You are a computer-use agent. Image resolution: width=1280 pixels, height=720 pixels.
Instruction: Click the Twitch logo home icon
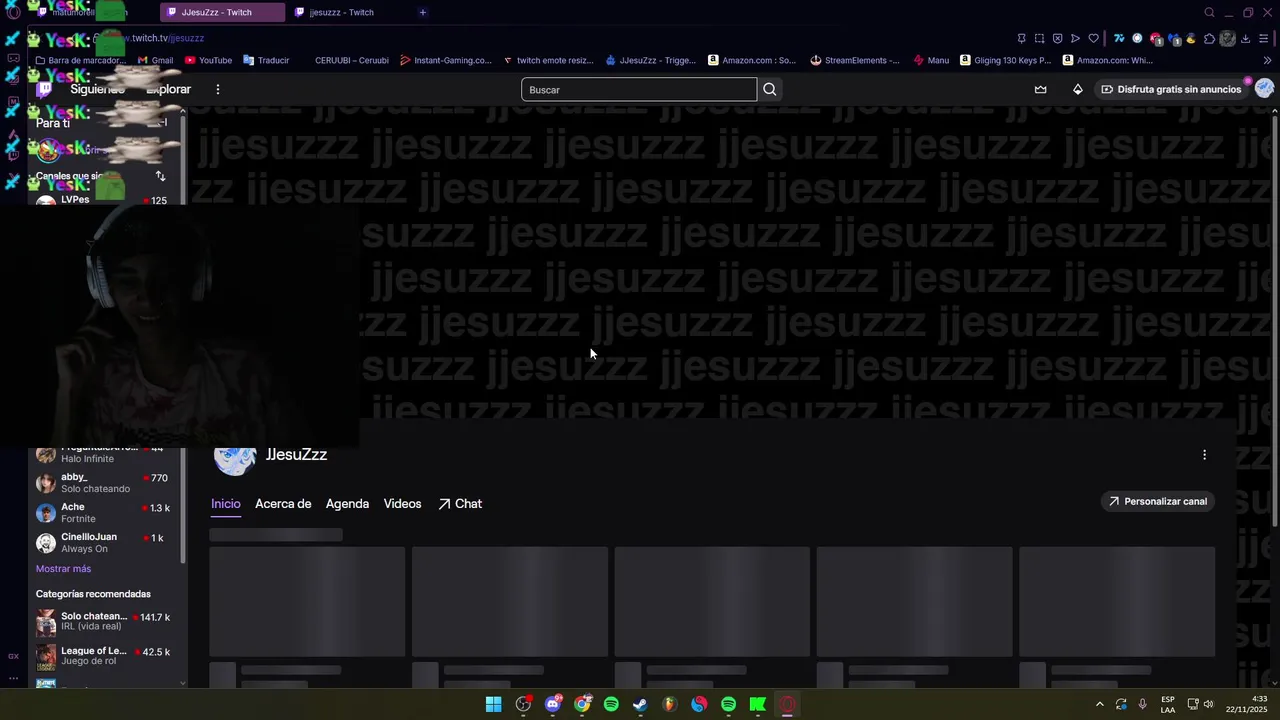(45, 89)
